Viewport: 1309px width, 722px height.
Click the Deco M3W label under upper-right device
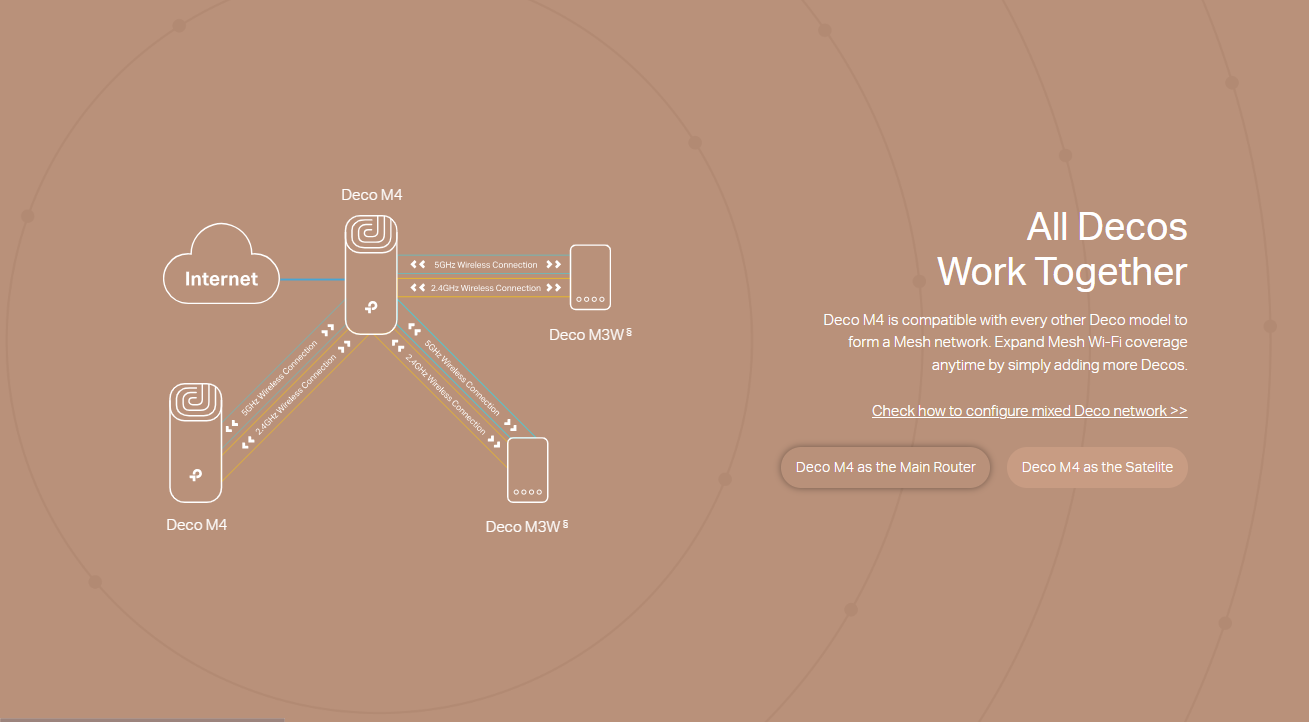[587, 335]
